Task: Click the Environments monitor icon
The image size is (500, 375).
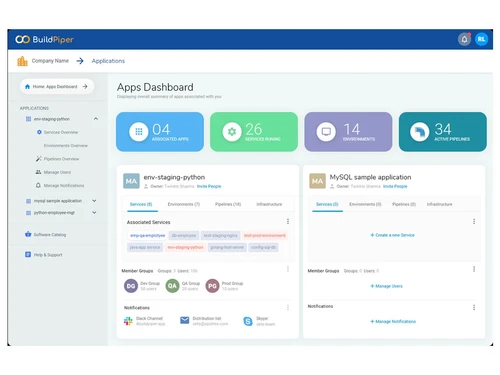Action: click(x=326, y=132)
